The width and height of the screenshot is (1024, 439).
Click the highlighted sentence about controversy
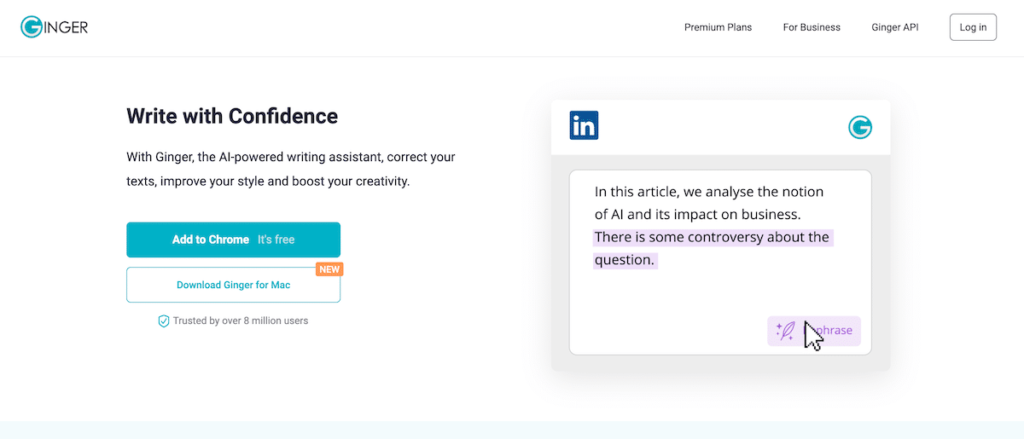712,238
